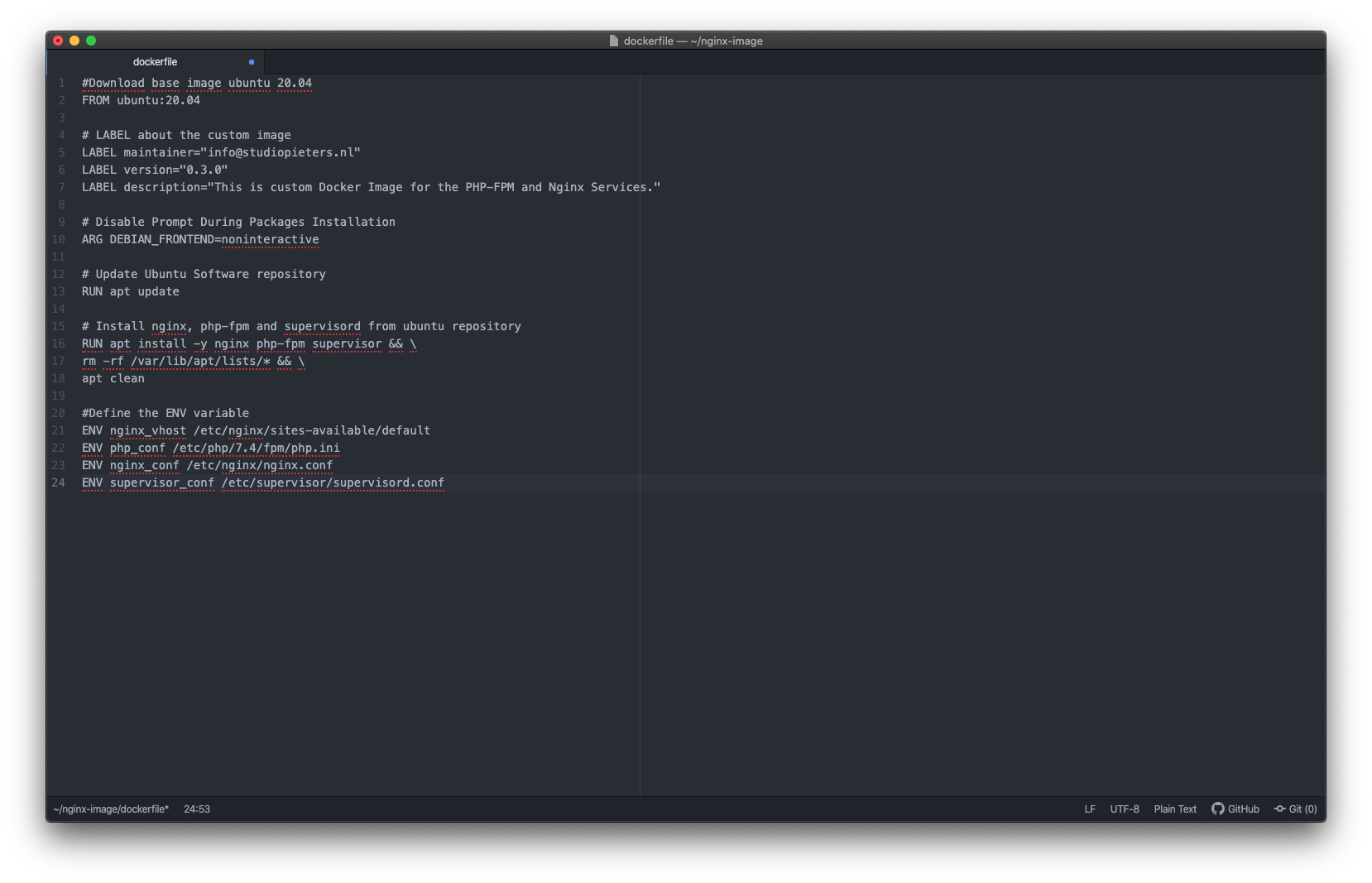Click the document icon in the title bar

[614, 41]
